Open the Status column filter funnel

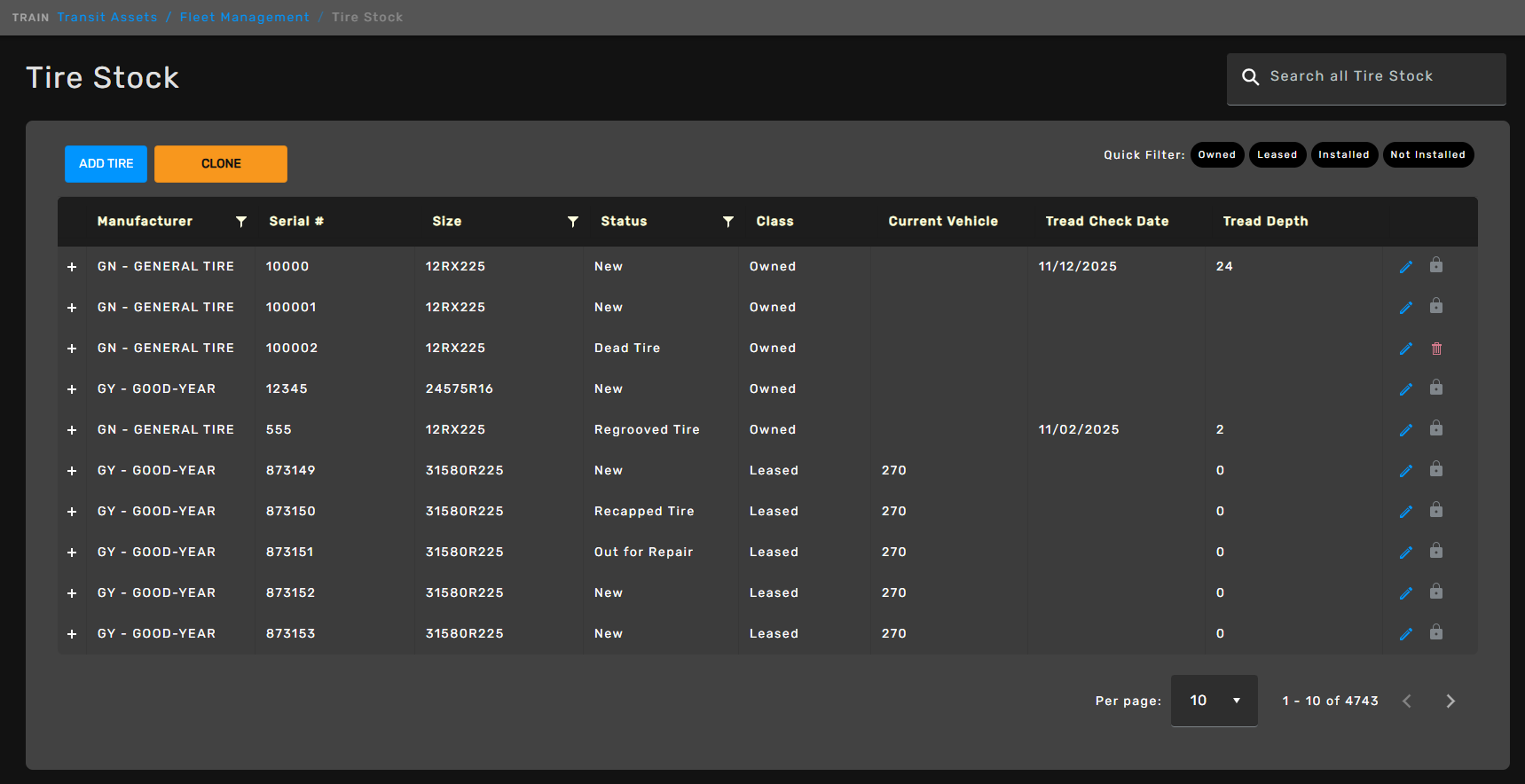[x=728, y=222]
